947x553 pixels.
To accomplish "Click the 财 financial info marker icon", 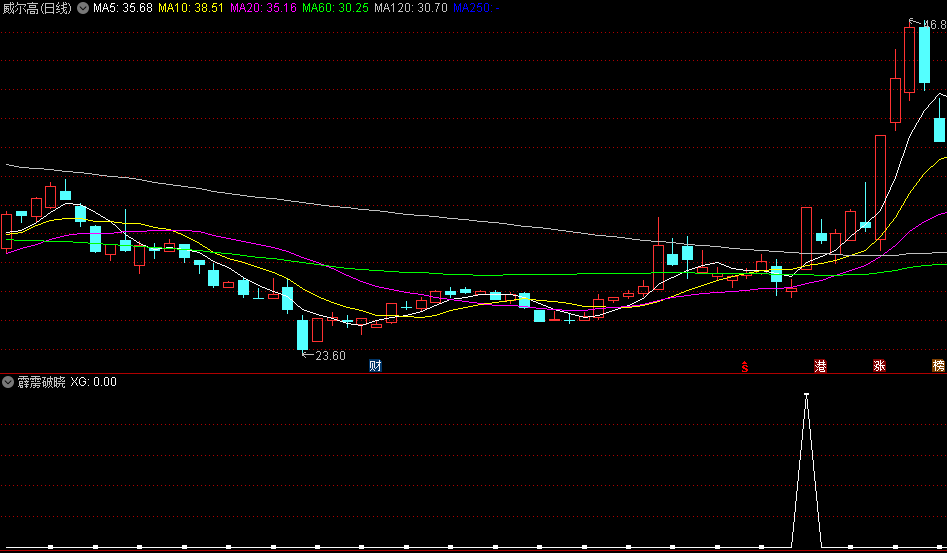I will pyautogui.click(x=375, y=365).
